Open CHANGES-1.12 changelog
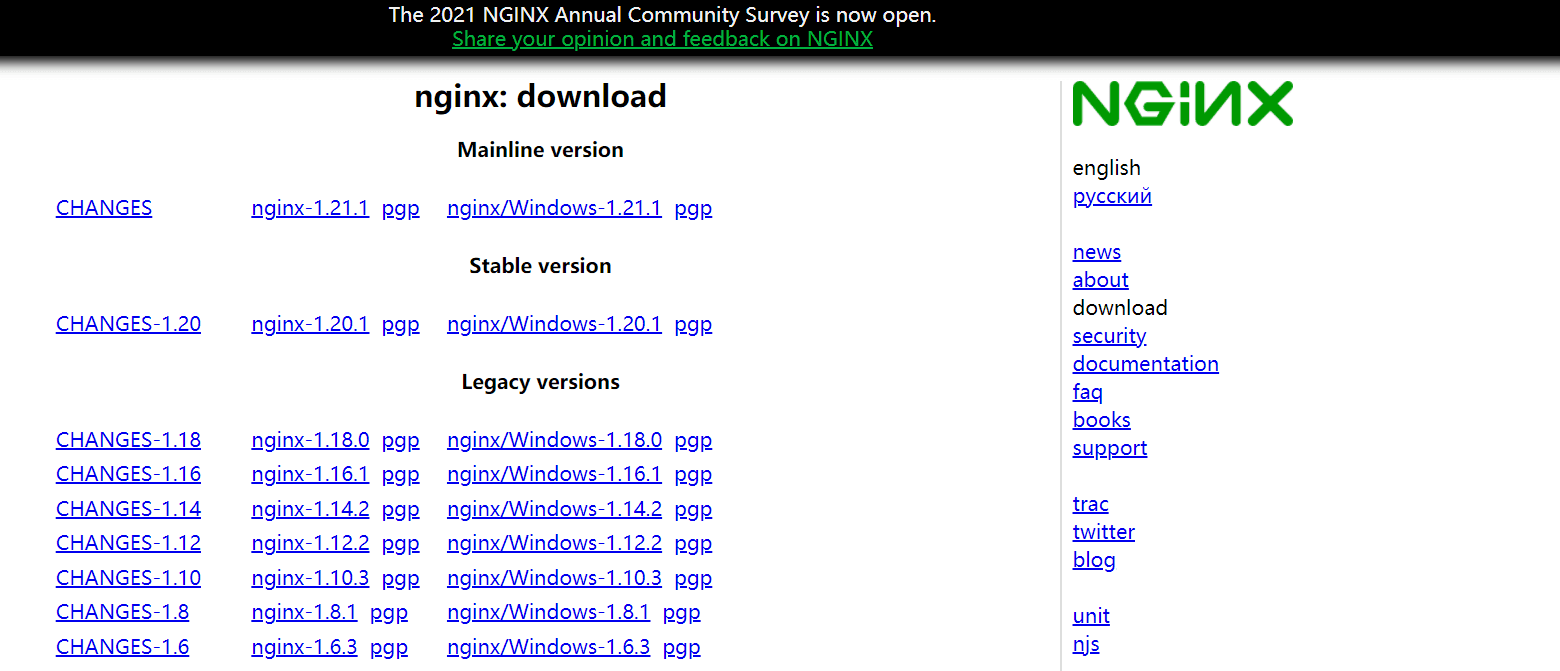 point(128,543)
